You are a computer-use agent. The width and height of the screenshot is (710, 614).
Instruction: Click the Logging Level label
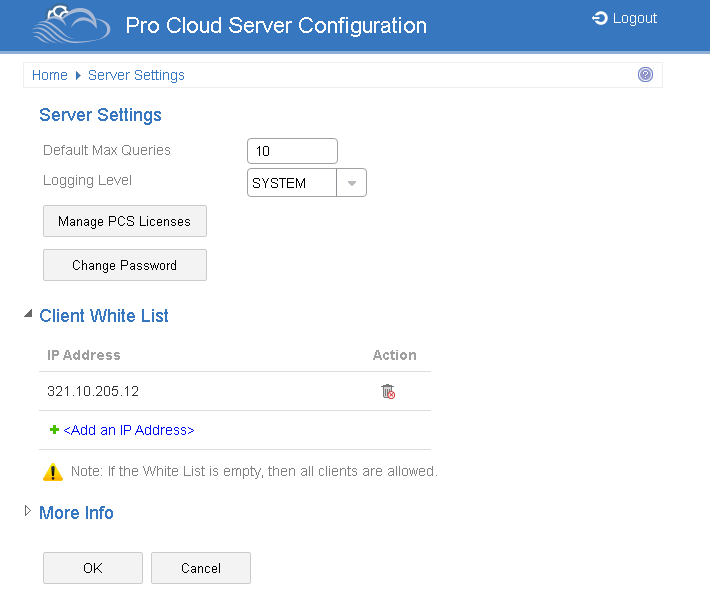pos(87,181)
